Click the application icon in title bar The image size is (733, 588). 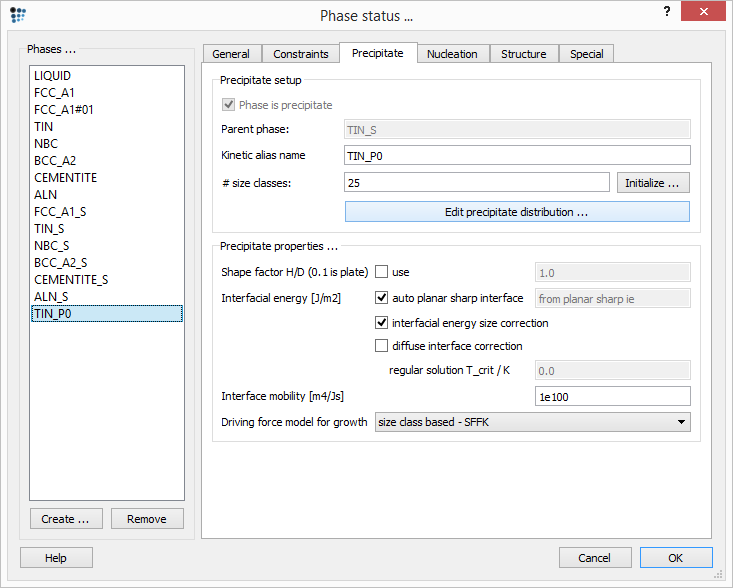18,15
